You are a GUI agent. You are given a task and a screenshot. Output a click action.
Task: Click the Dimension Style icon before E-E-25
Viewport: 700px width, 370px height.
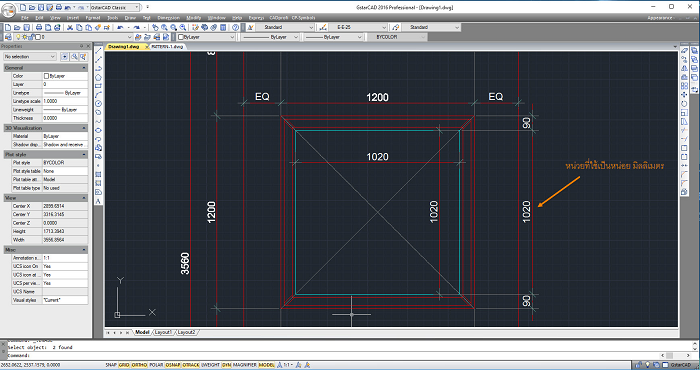point(323,28)
